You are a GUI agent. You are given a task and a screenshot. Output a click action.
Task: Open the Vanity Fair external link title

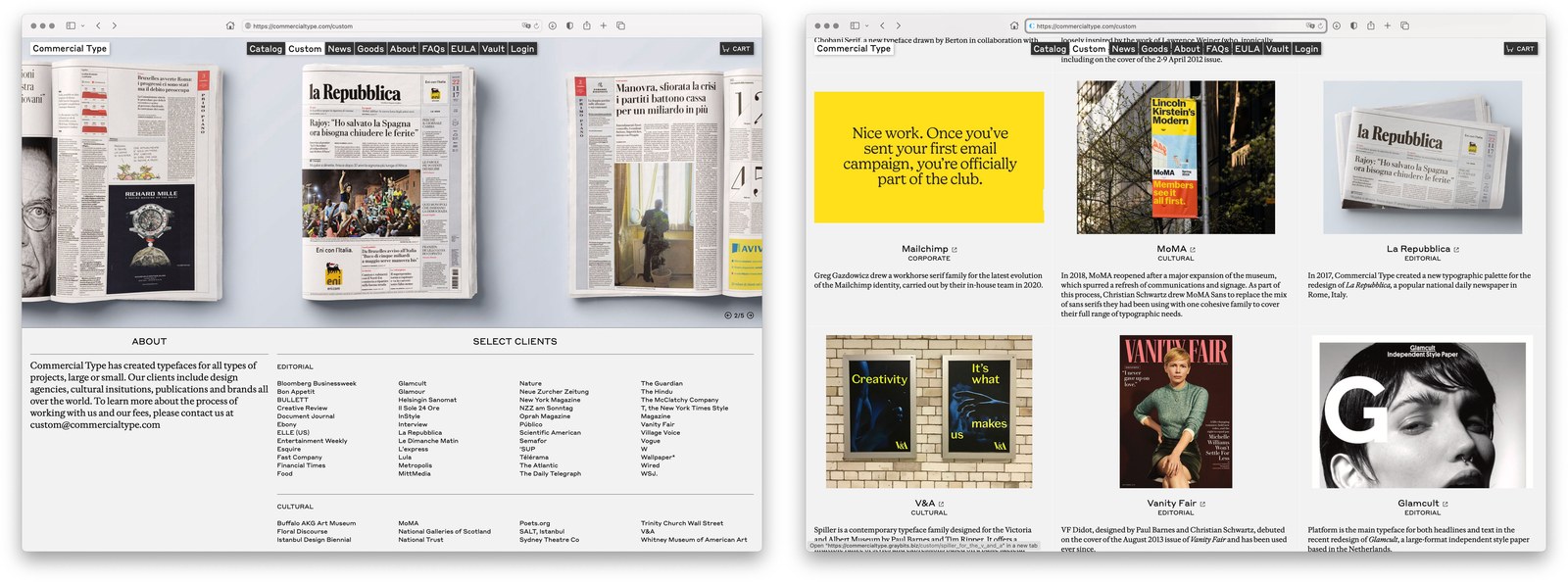click(1176, 504)
